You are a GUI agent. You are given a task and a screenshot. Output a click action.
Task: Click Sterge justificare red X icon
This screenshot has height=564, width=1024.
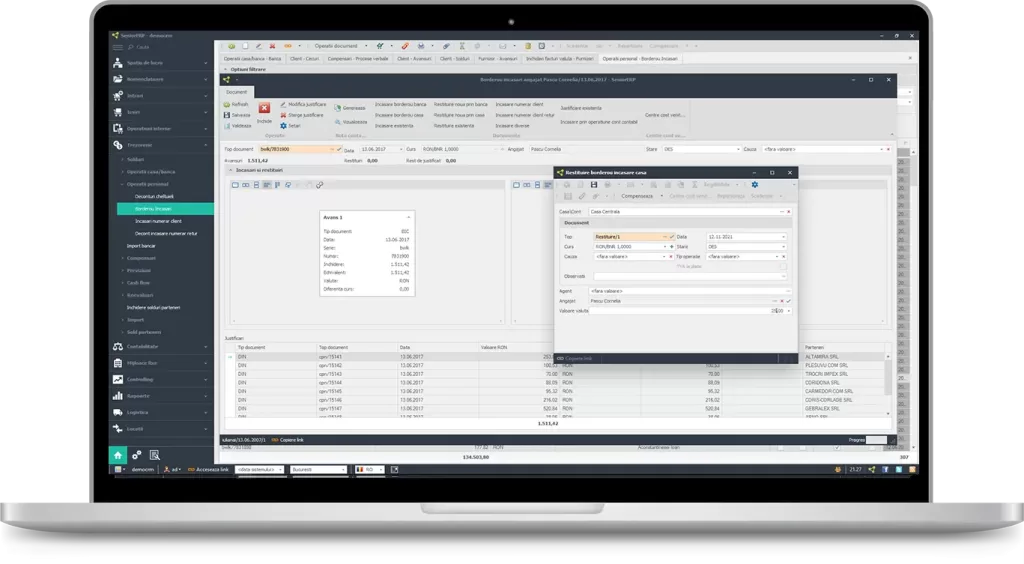coord(283,115)
